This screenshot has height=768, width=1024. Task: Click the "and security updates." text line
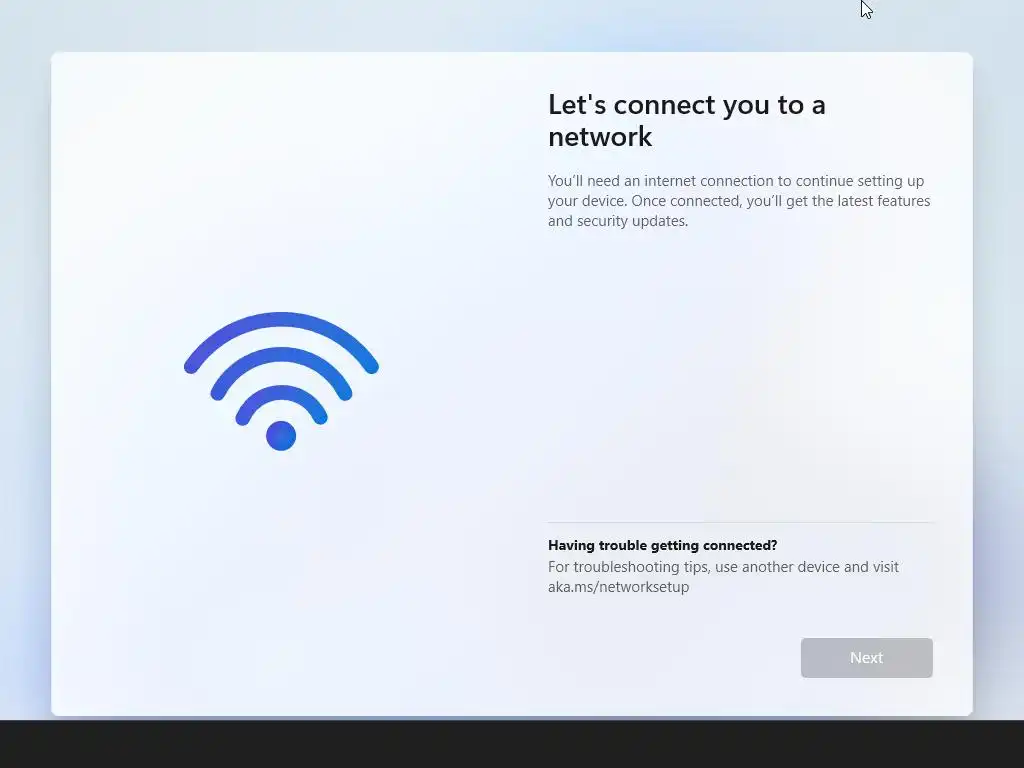(x=618, y=221)
